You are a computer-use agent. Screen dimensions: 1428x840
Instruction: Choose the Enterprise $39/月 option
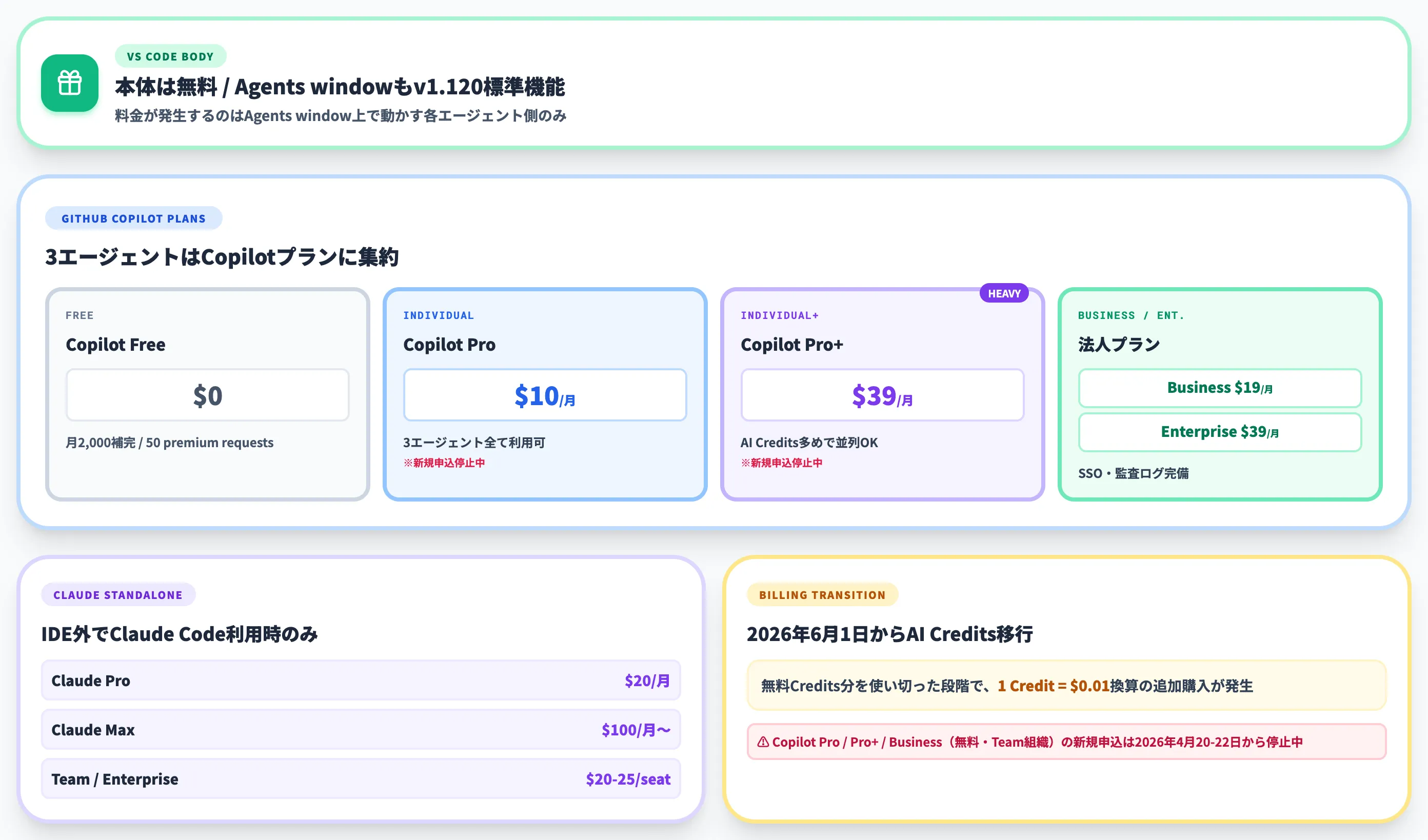pos(1220,432)
